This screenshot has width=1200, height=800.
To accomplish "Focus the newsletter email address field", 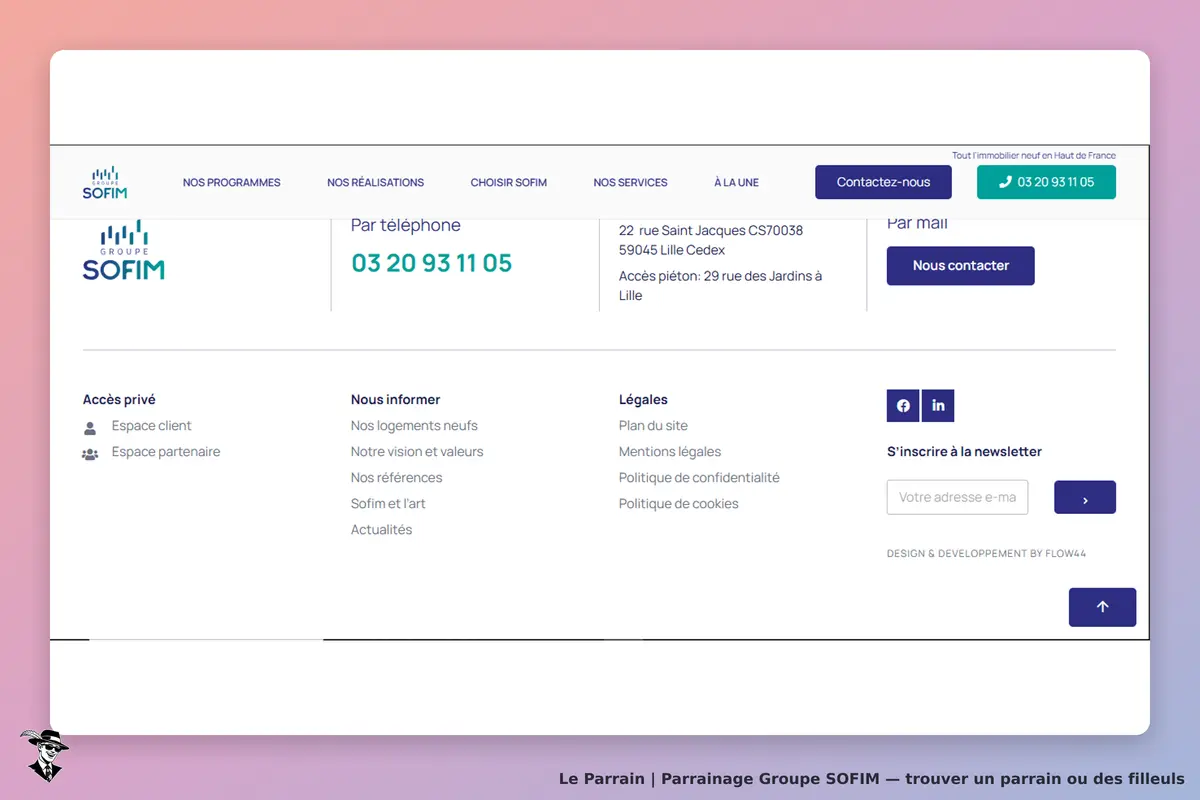I will (957, 498).
